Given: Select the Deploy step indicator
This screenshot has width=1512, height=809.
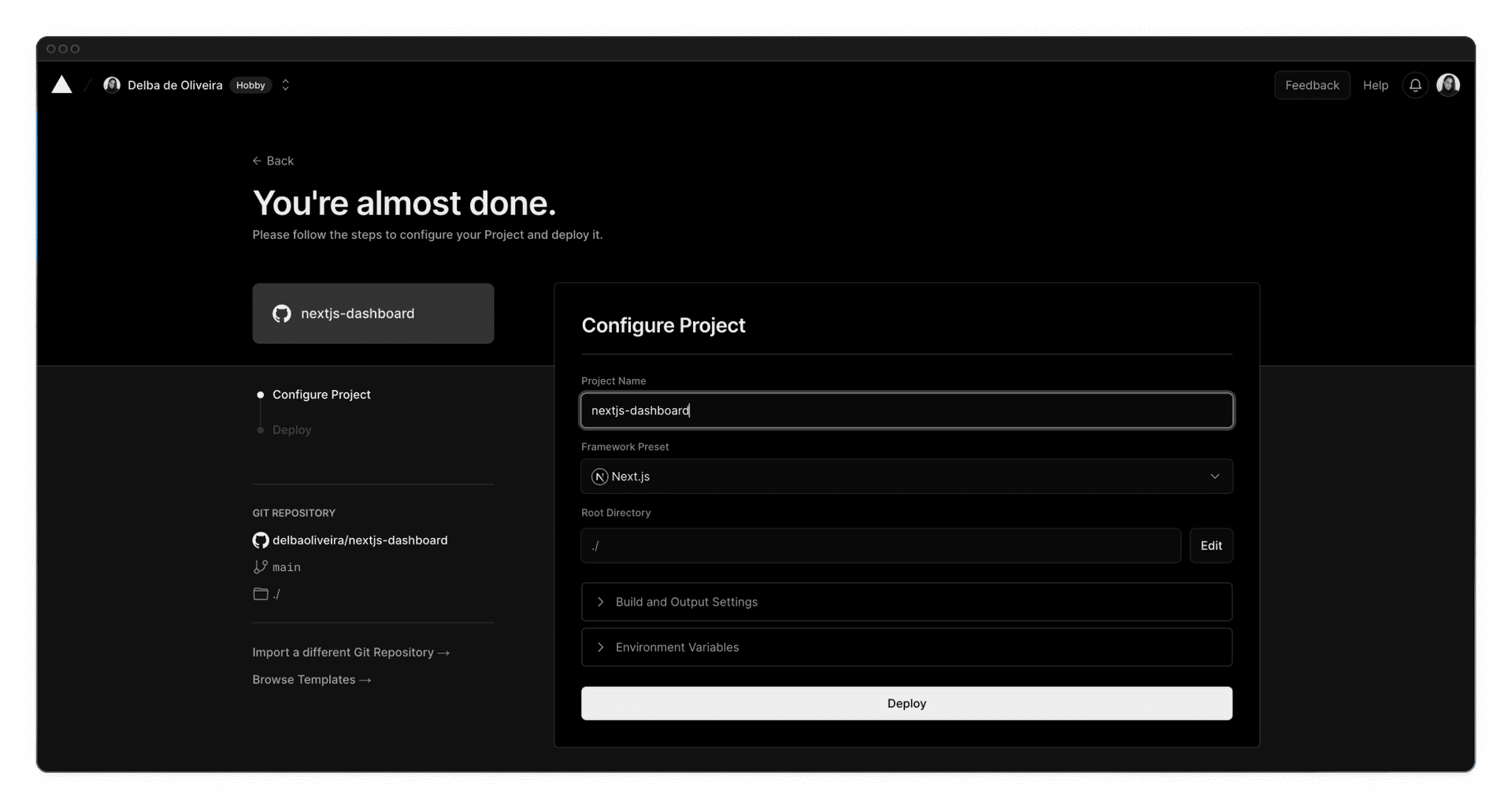Looking at the screenshot, I should point(291,429).
